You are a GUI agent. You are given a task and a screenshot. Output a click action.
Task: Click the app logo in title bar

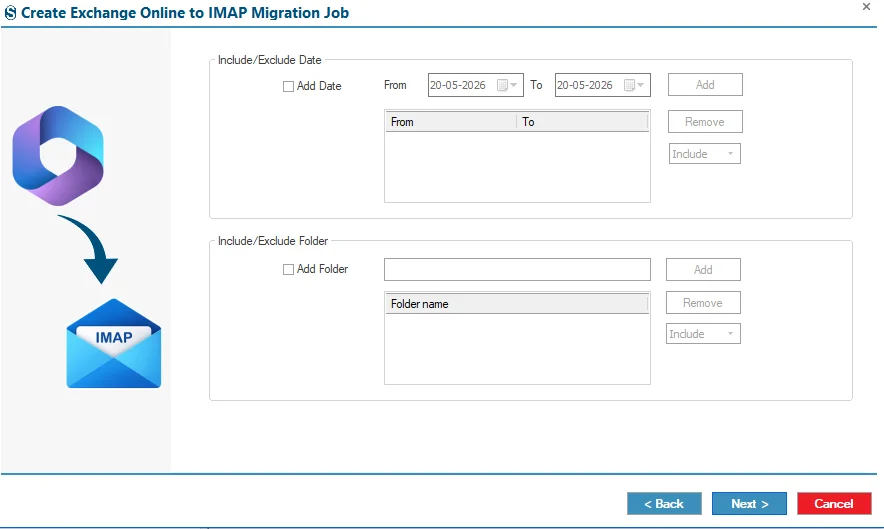(x=10, y=12)
